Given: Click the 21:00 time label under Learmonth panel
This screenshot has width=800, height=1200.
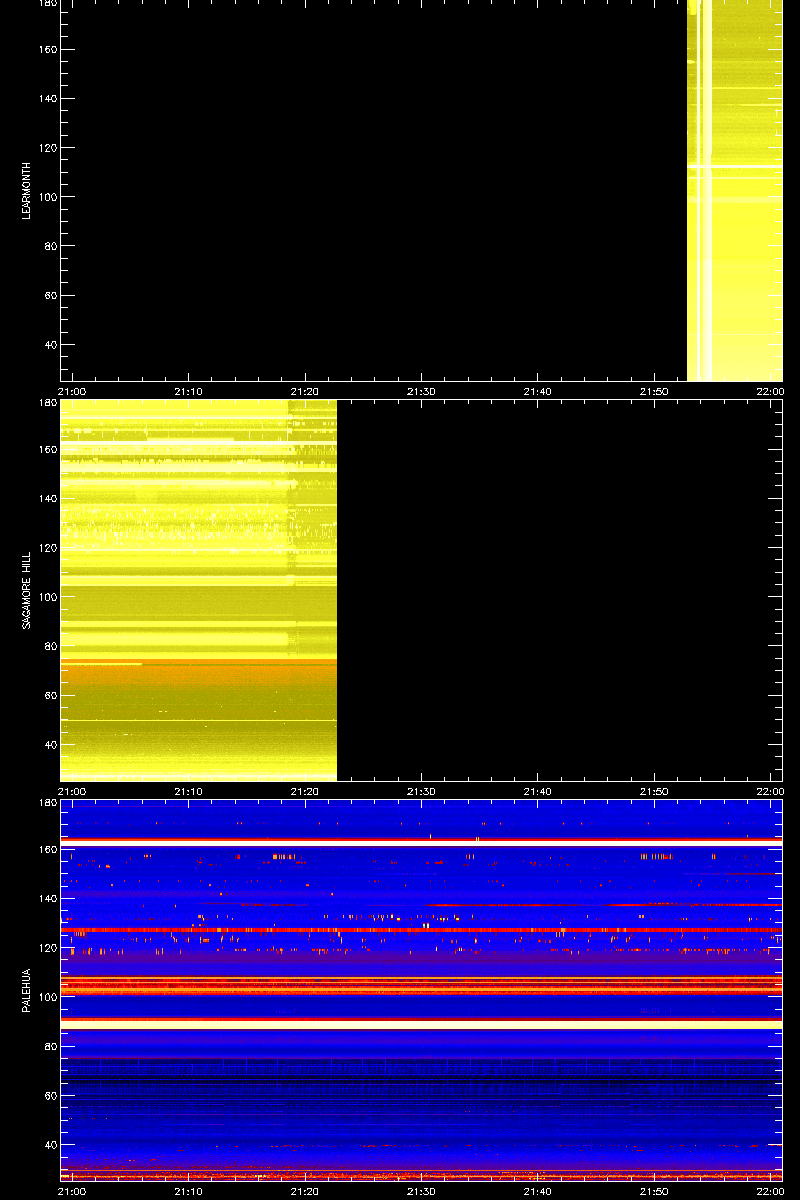Looking at the screenshot, I should [72, 391].
